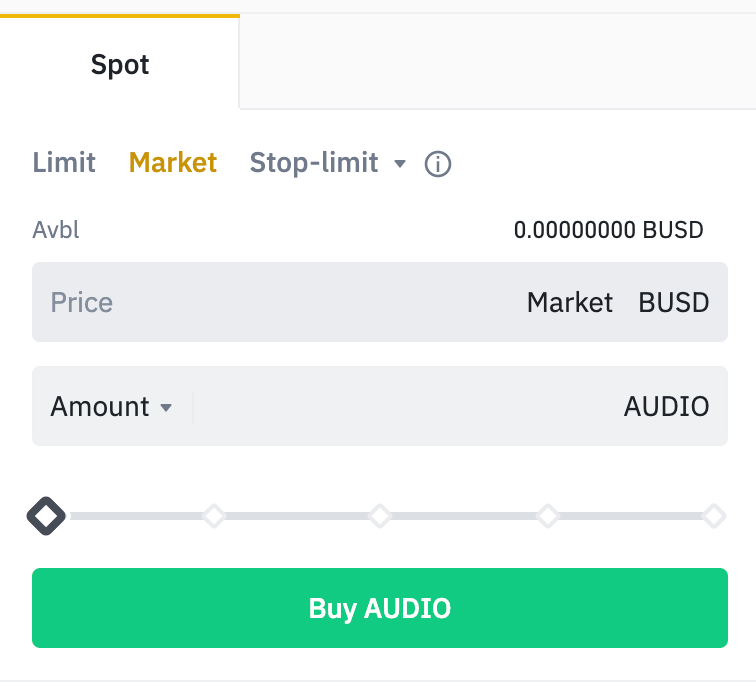Set slider to the 50% marker

(380, 516)
